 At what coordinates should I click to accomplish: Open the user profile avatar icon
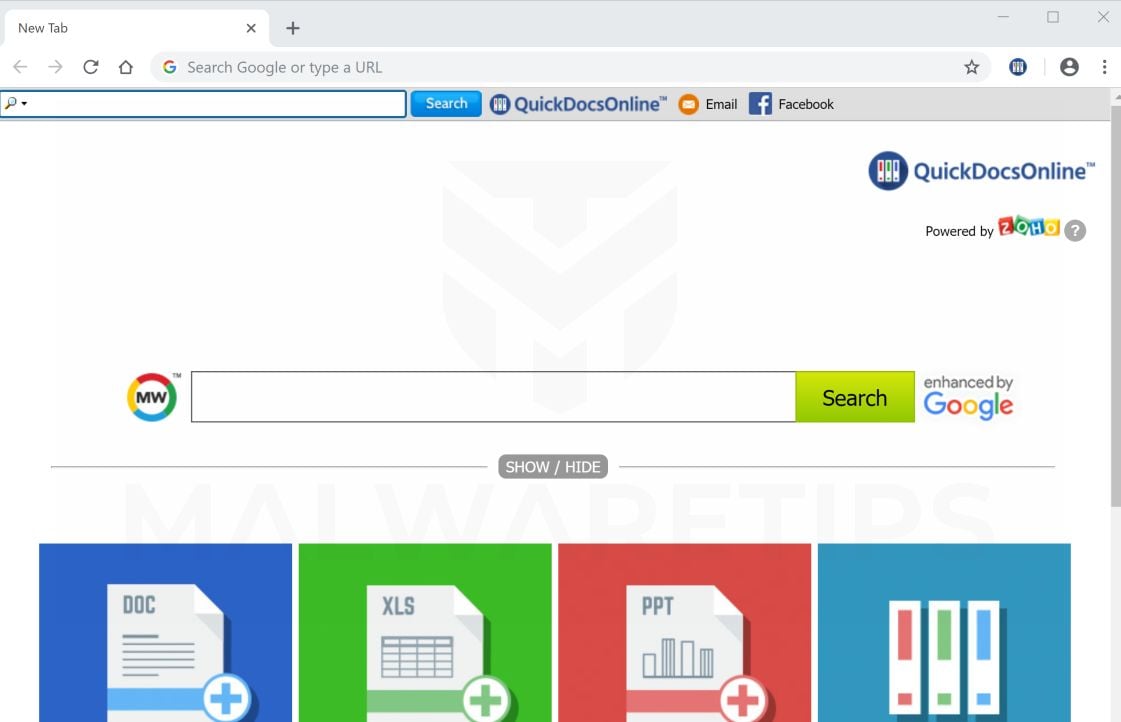1069,67
